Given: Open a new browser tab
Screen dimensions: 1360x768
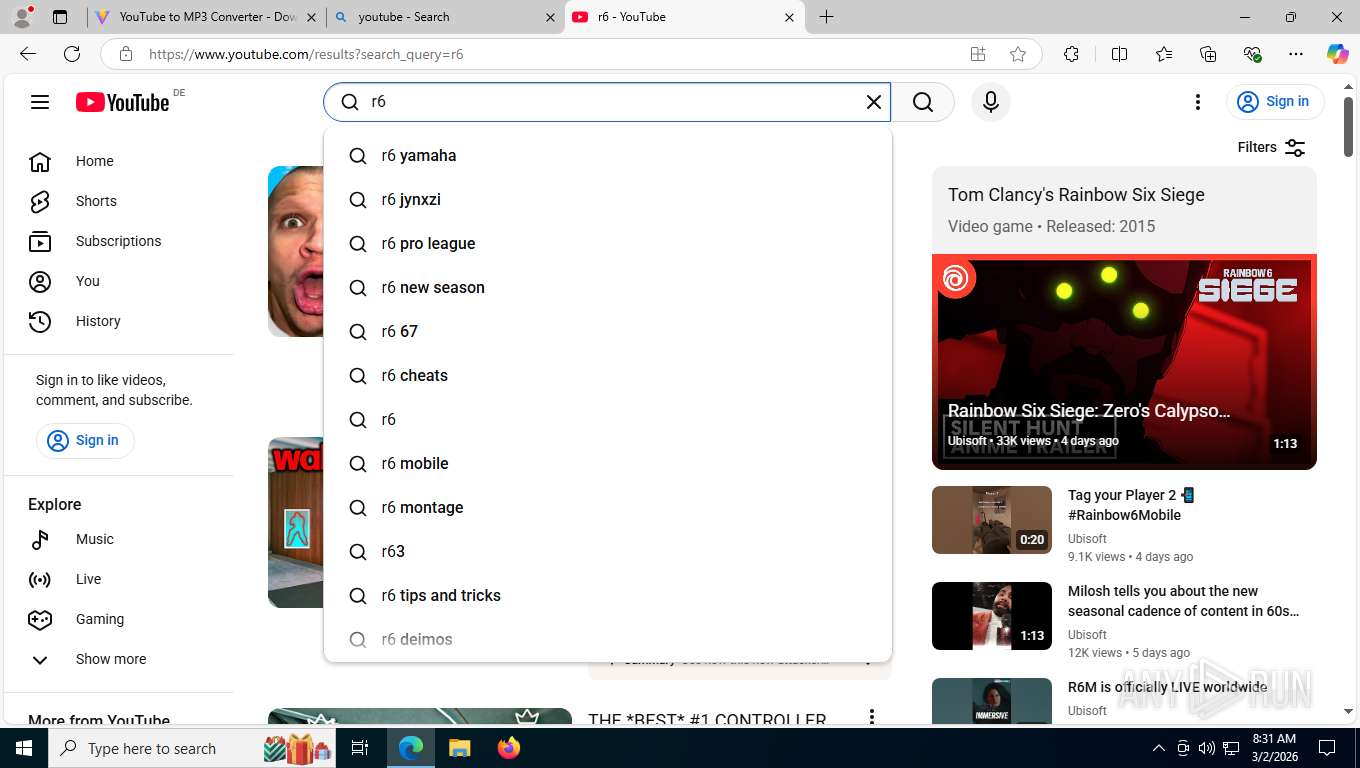Looking at the screenshot, I should click(x=826, y=17).
